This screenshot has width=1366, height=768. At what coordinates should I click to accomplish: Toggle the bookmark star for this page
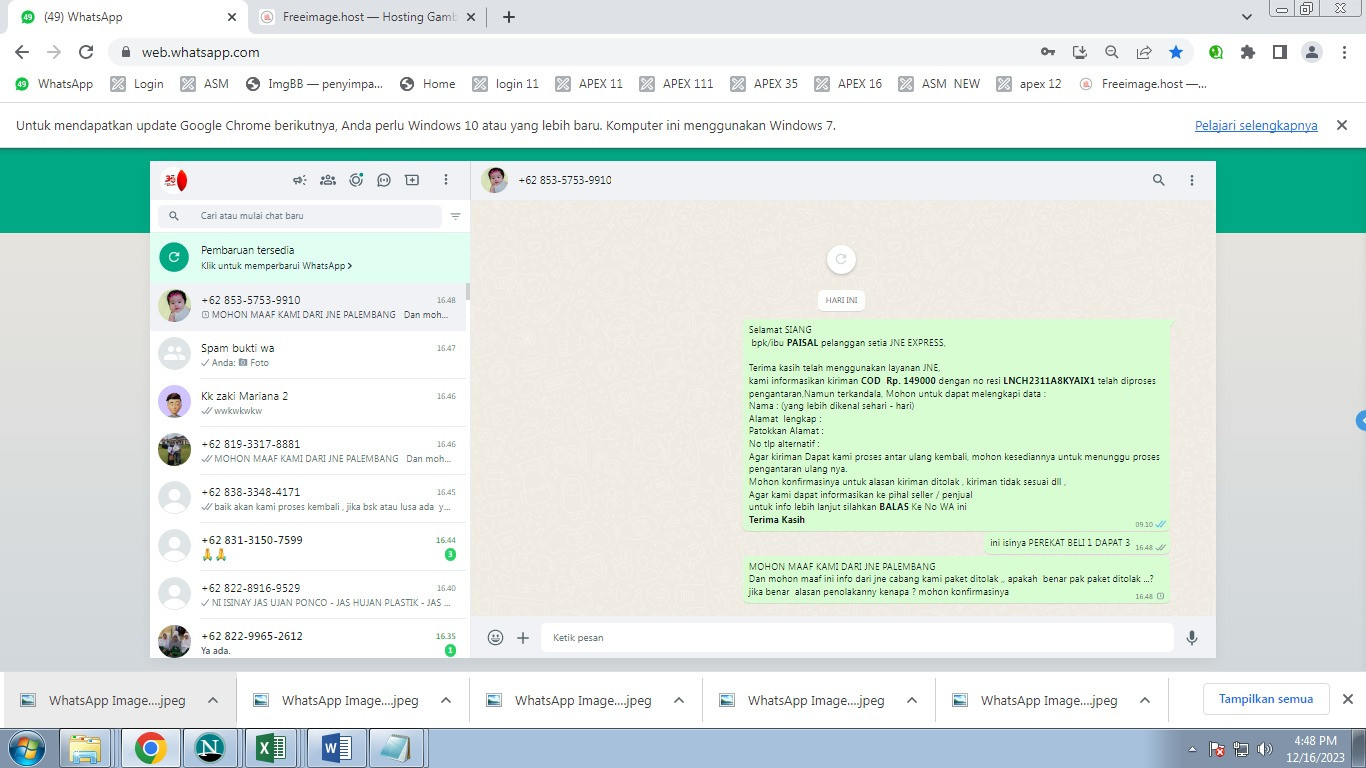(1176, 52)
